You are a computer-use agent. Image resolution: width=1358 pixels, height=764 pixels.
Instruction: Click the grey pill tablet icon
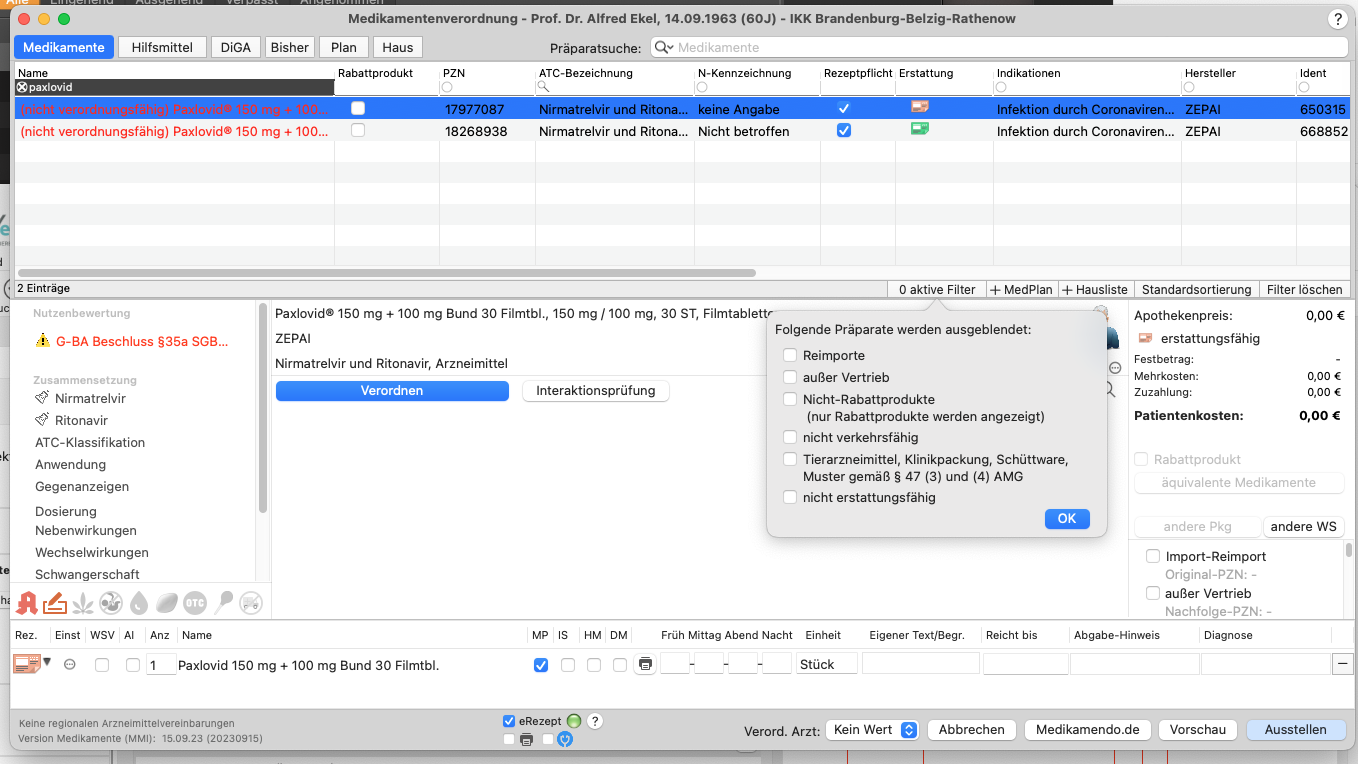coord(167,602)
